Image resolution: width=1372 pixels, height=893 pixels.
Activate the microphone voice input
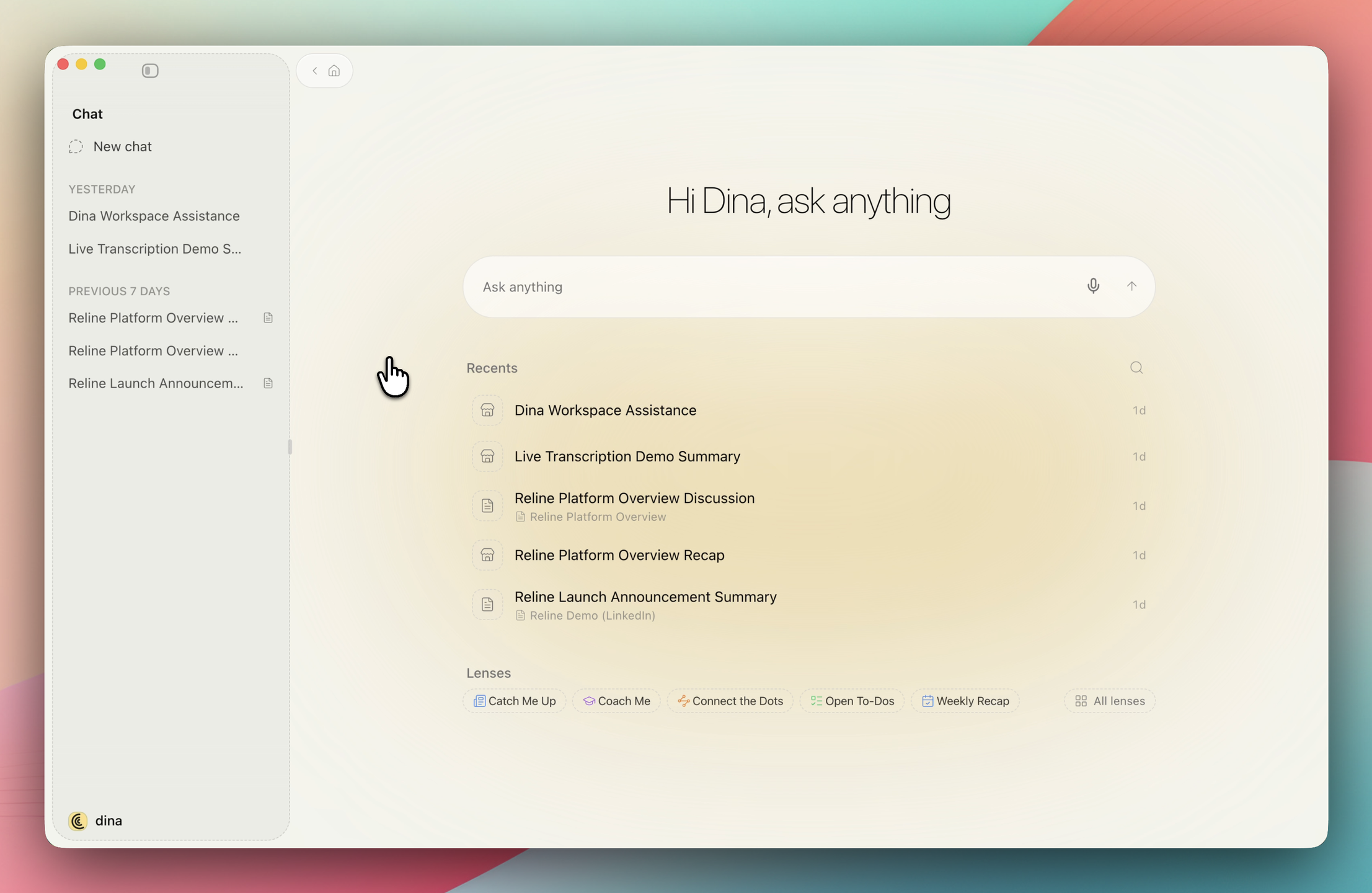tap(1093, 286)
